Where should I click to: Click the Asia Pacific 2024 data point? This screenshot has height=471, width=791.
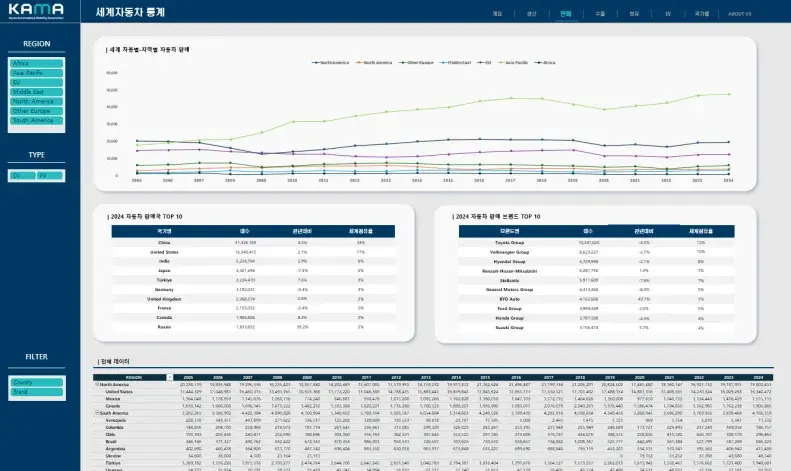click(728, 94)
